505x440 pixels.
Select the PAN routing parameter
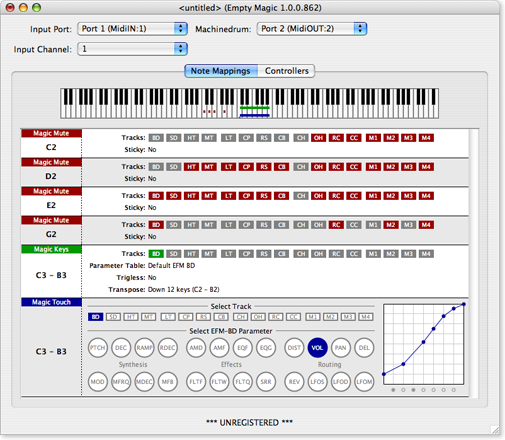point(341,348)
